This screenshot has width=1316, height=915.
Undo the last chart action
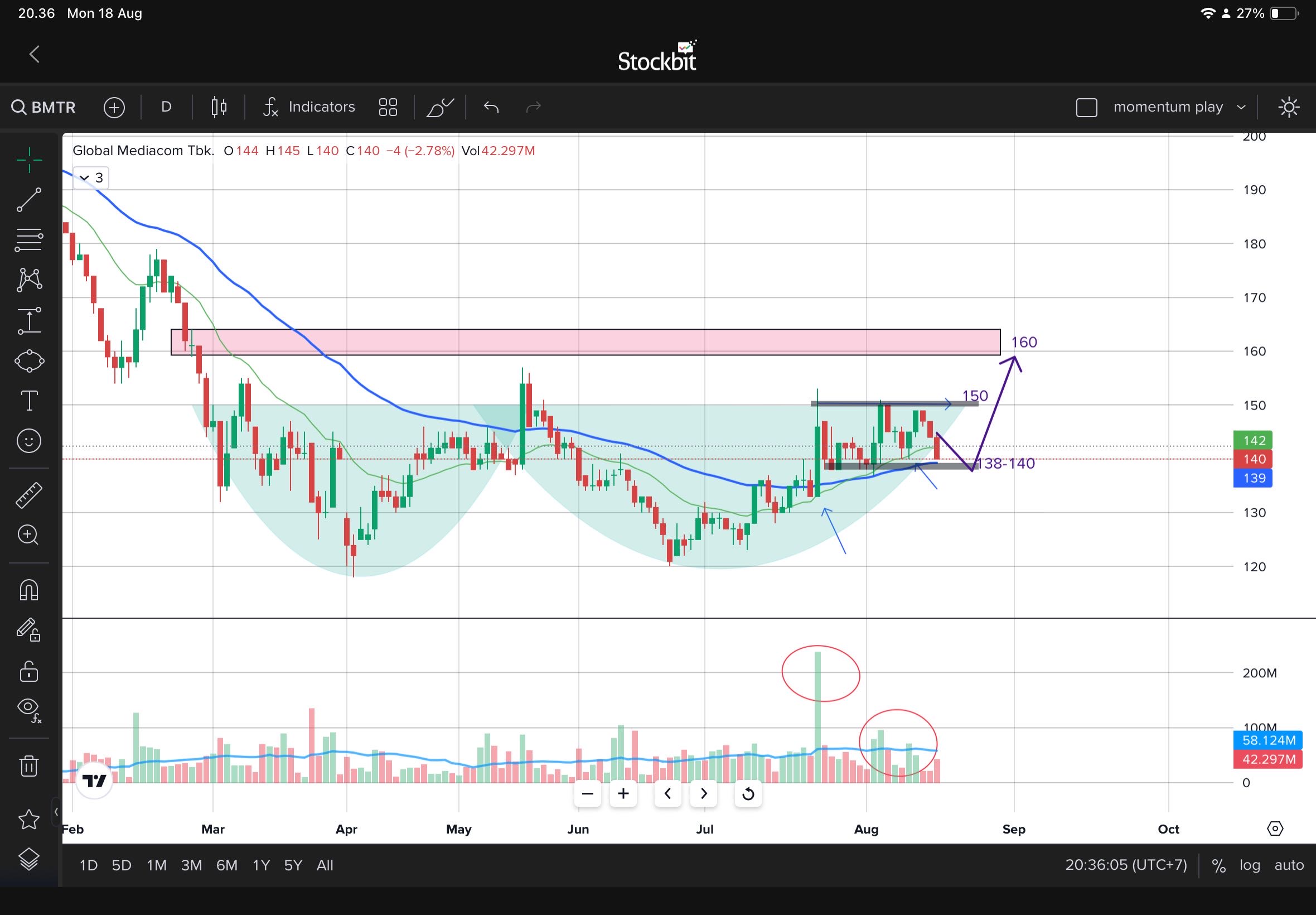[x=490, y=107]
